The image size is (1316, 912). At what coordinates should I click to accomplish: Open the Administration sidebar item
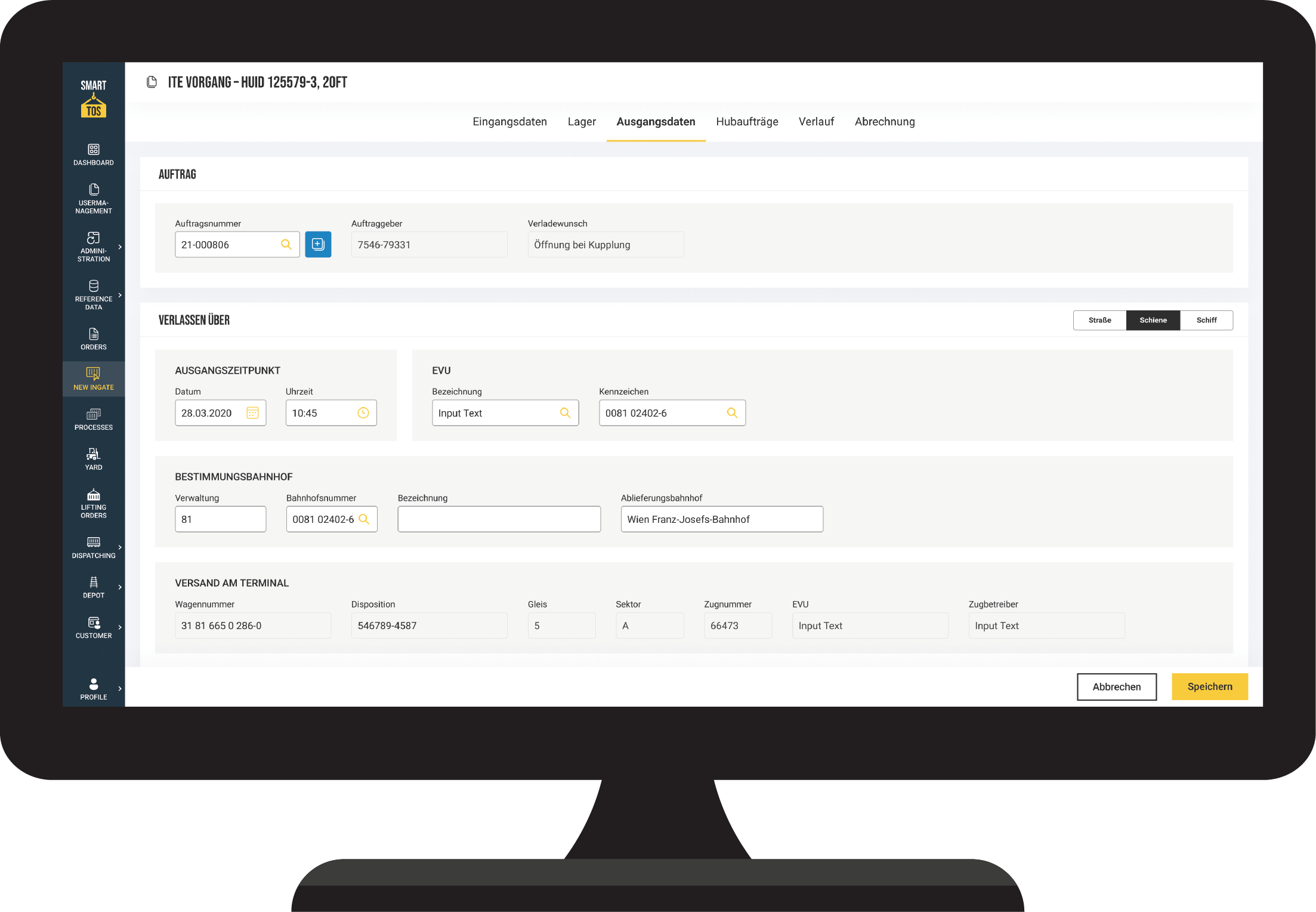tap(94, 247)
